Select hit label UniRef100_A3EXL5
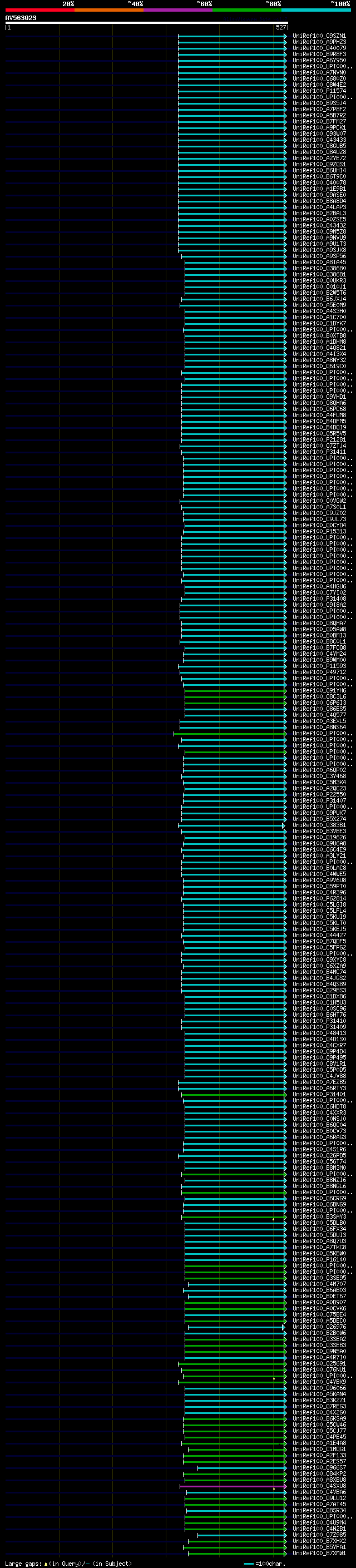Screen dimensions: 356x1568 319,721
